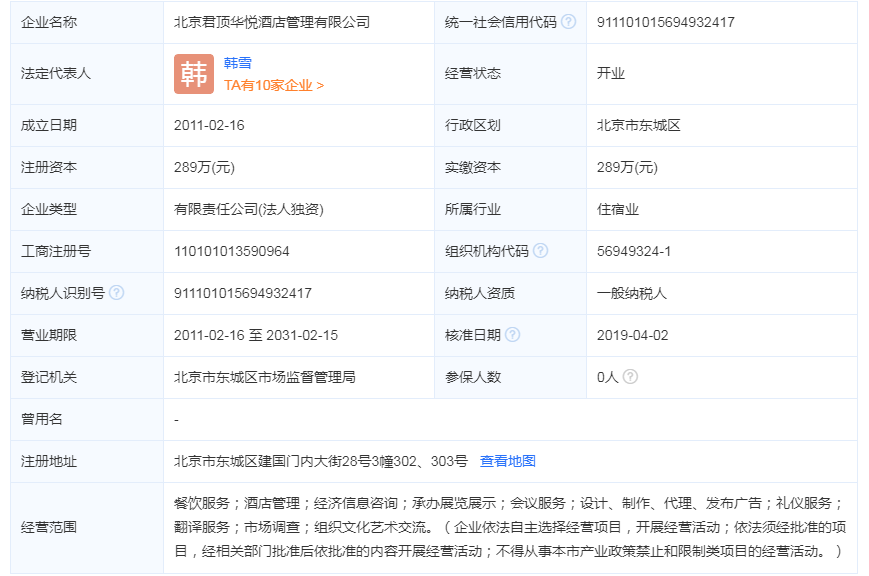Select company name 北京君顶华悦酒店管理有限公司
Viewport: 869px width, 576px height.
[x=272, y=22]
